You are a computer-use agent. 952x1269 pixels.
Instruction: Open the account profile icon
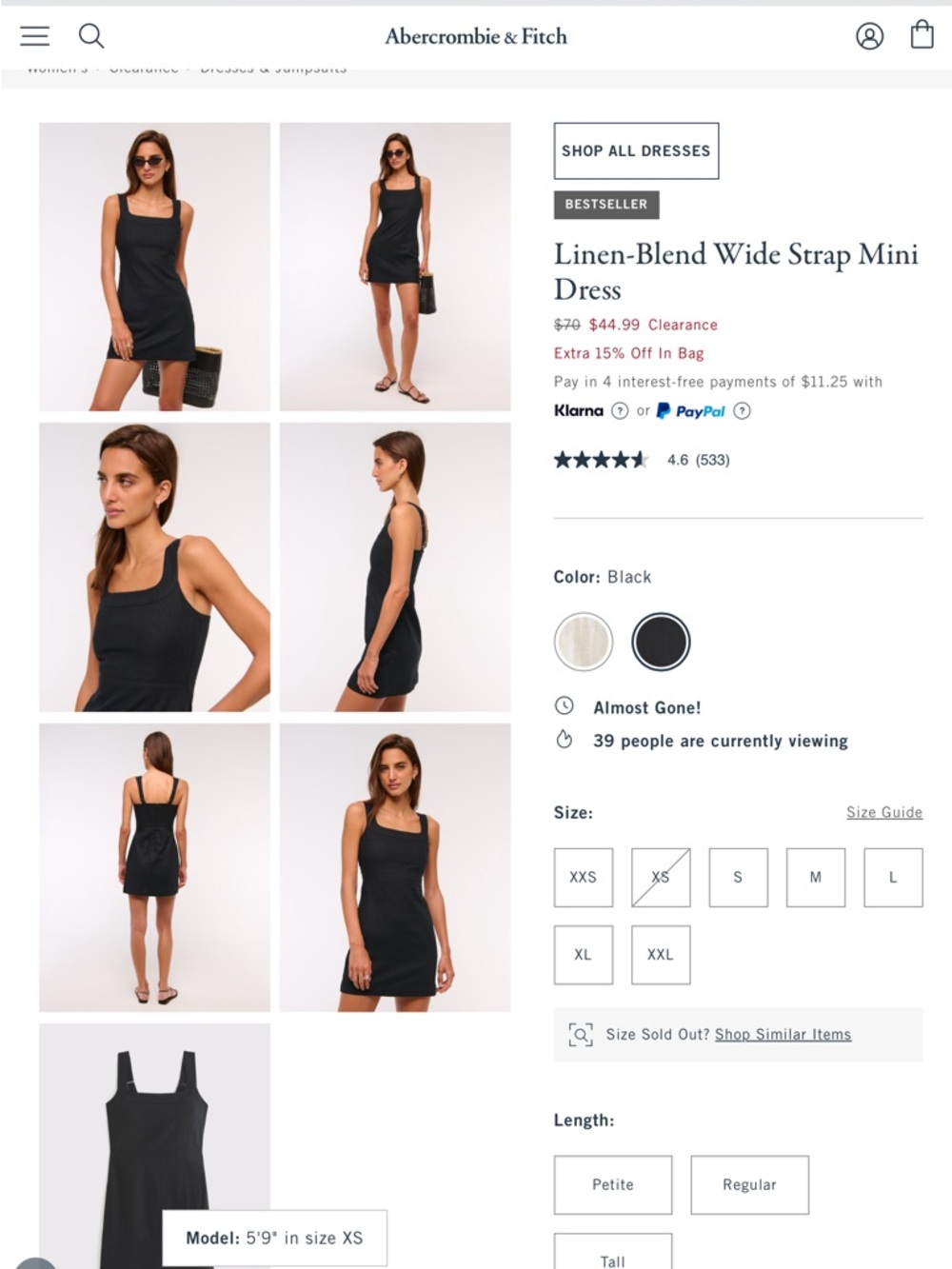point(869,35)
